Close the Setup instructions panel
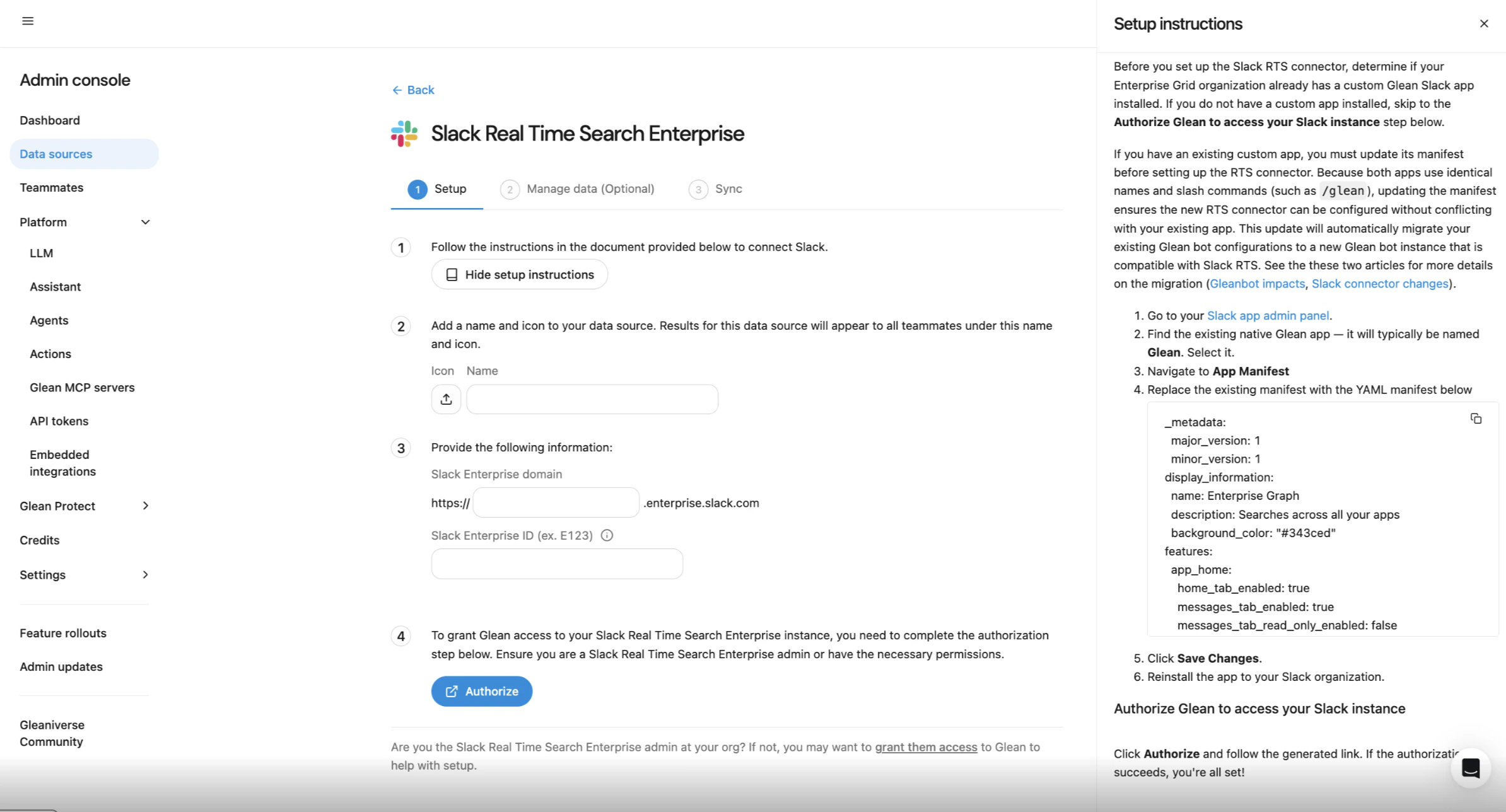 click(x=1484, y=23)
